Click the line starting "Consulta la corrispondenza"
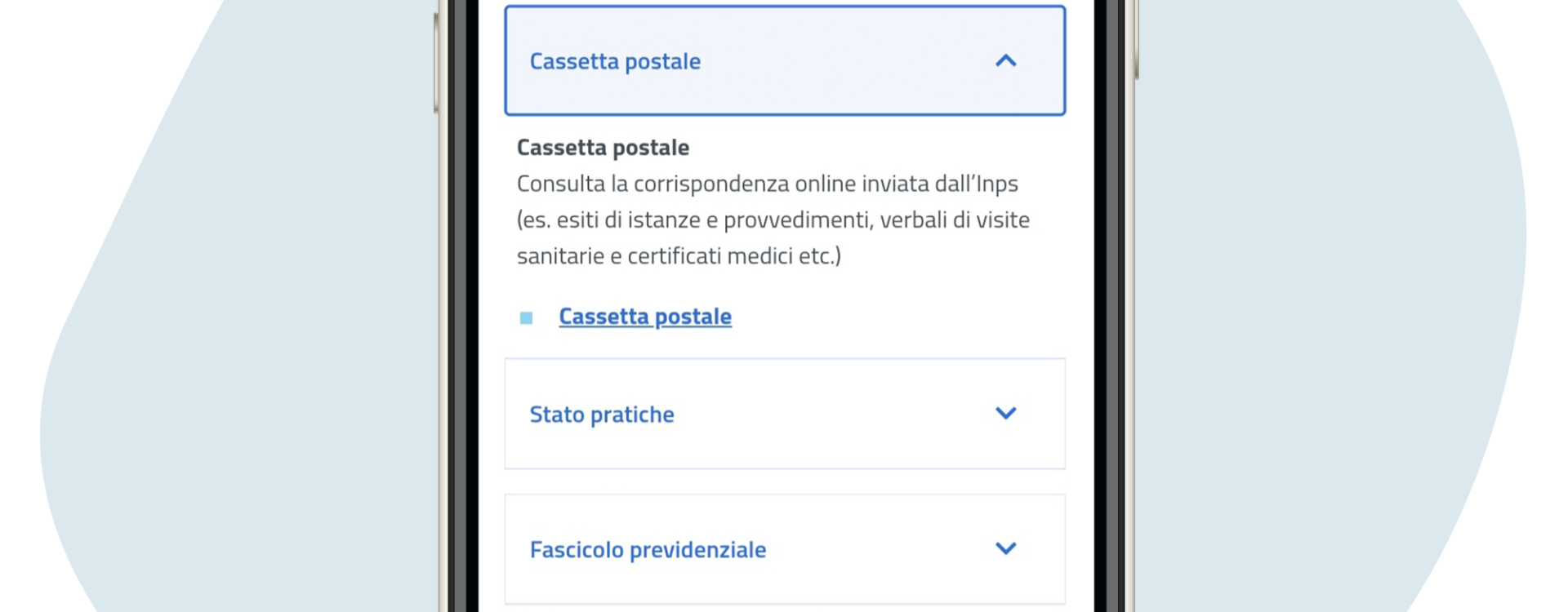 767,184
